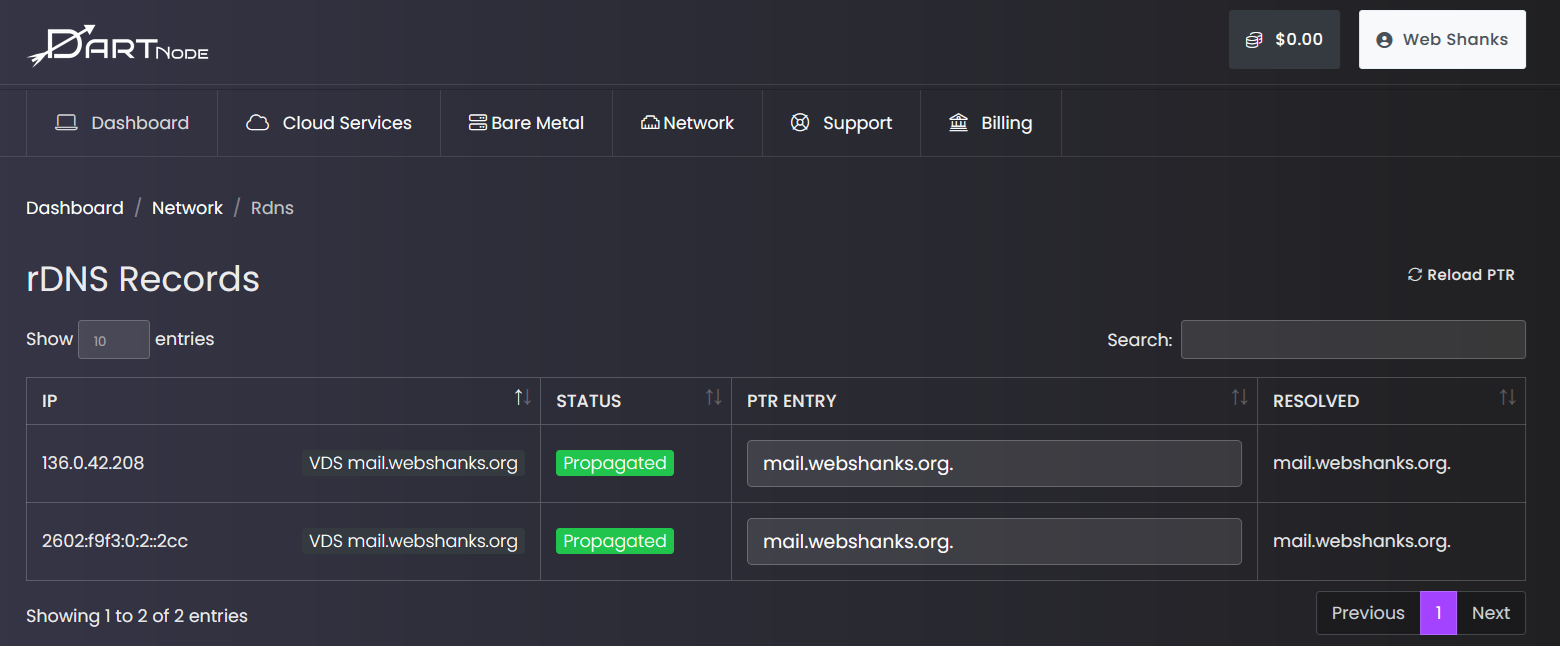The height and width of the screenshot is (646, 1560).
Task: Click the IP column header
Action: 283,401
